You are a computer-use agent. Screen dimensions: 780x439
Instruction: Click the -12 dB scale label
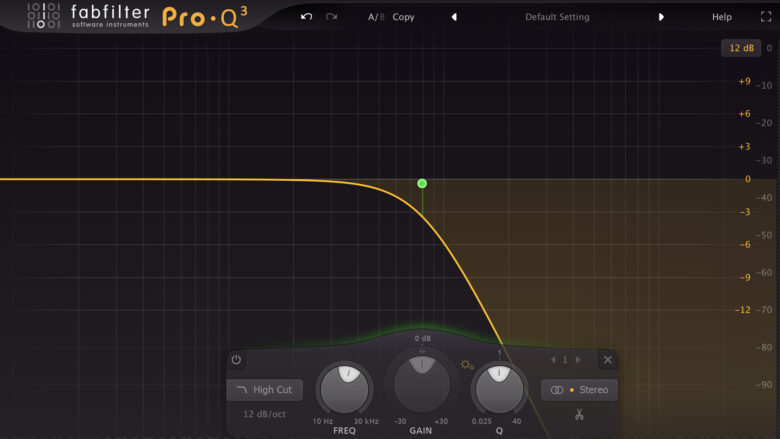pos(742,310)
